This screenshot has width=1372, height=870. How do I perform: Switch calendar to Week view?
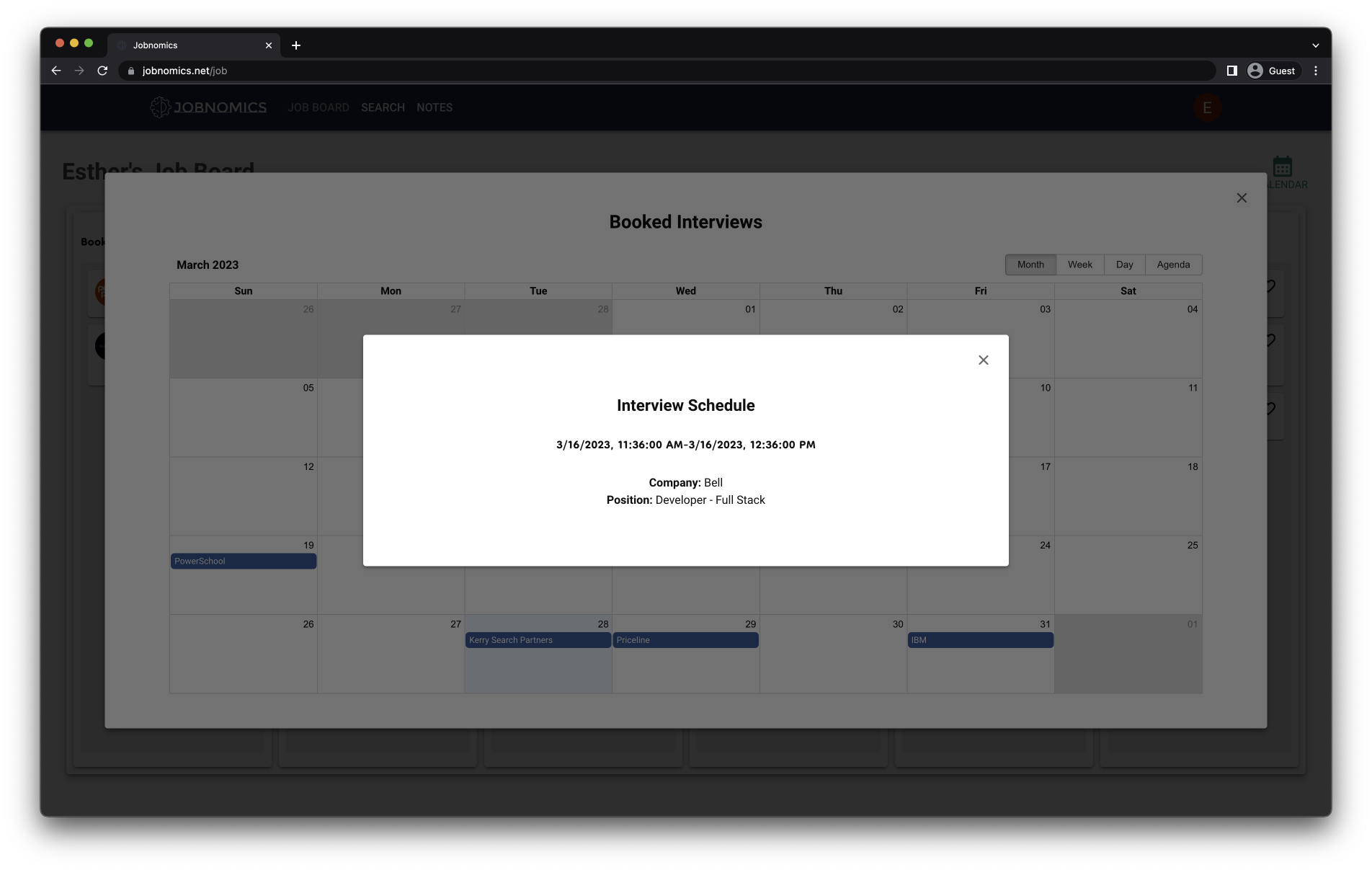pos(1079,265)
